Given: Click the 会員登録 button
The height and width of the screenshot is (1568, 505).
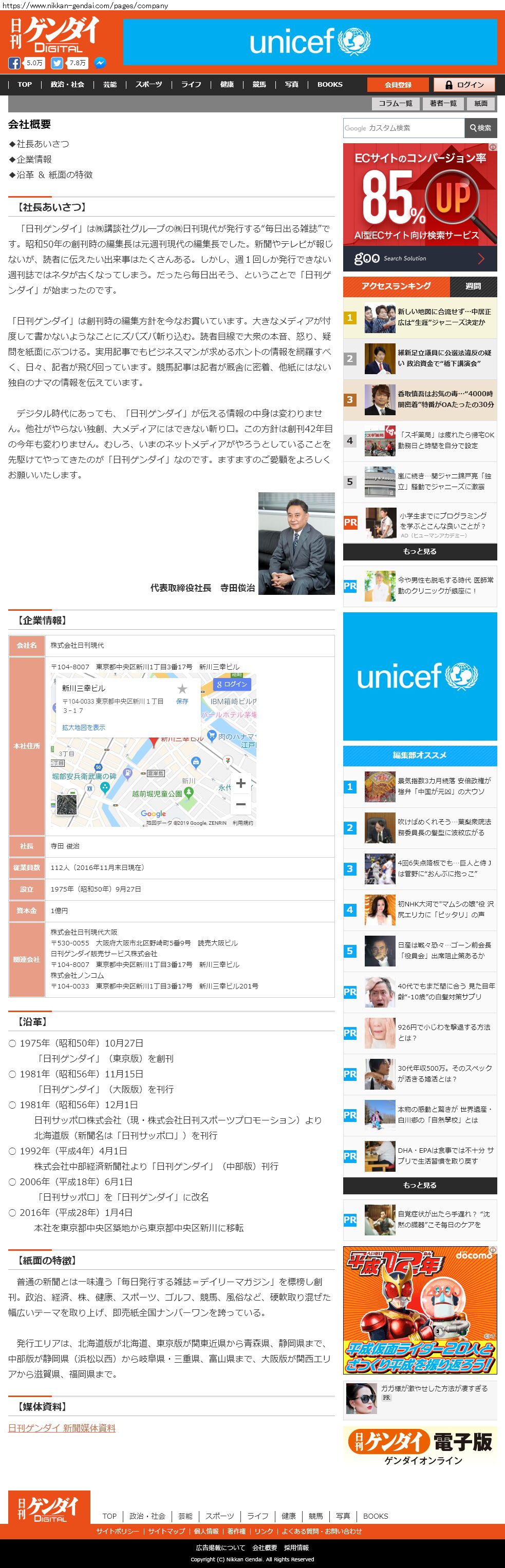Looking at the screenshot, I should (398, 85).
